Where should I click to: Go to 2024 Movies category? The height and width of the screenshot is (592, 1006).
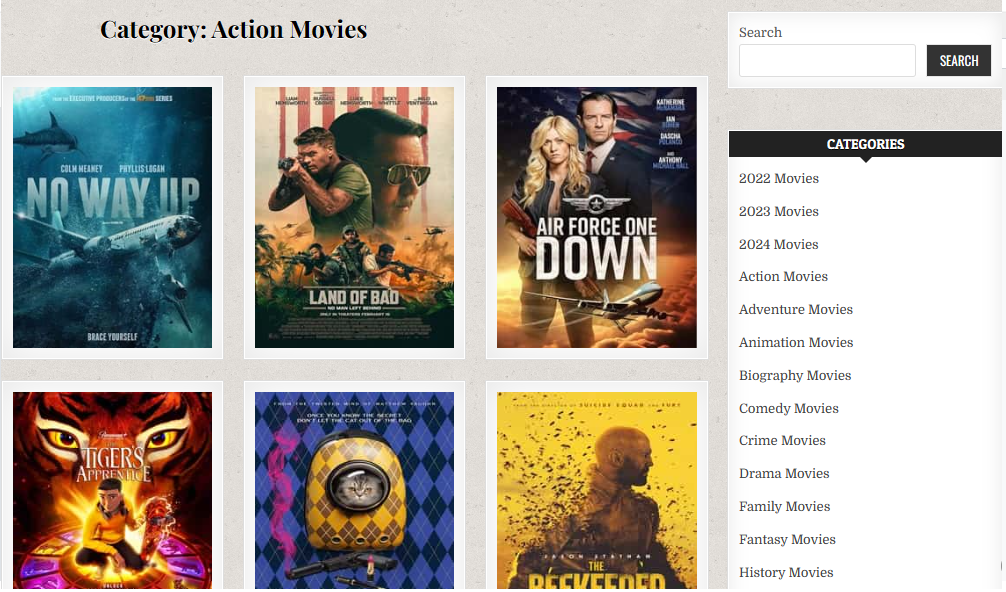[778, 245]
